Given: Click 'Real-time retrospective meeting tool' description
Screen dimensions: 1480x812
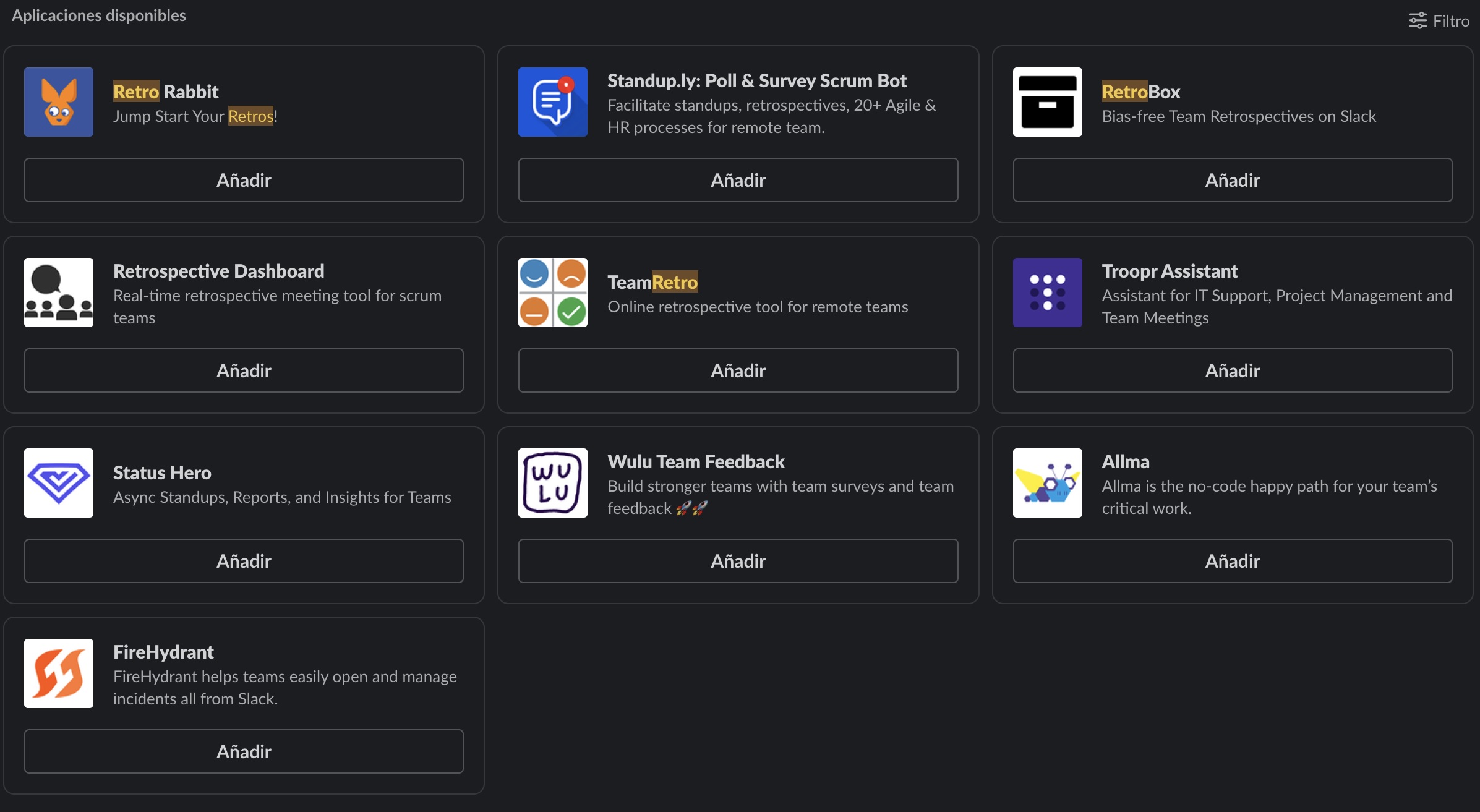Looking at the screenshot, I should (x=278, y=307).
